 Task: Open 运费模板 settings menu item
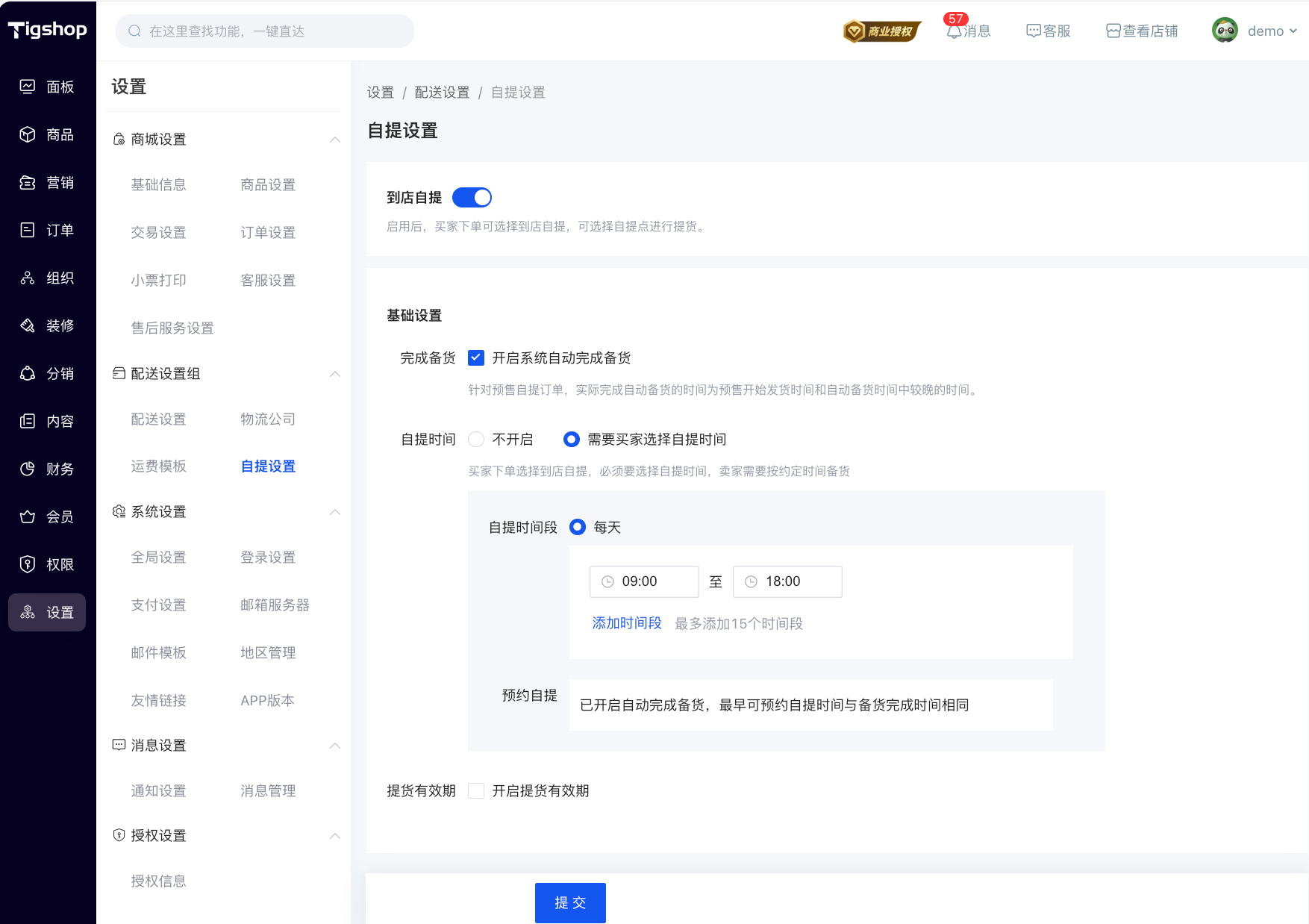pyautogui.click(x=158, y=466)
